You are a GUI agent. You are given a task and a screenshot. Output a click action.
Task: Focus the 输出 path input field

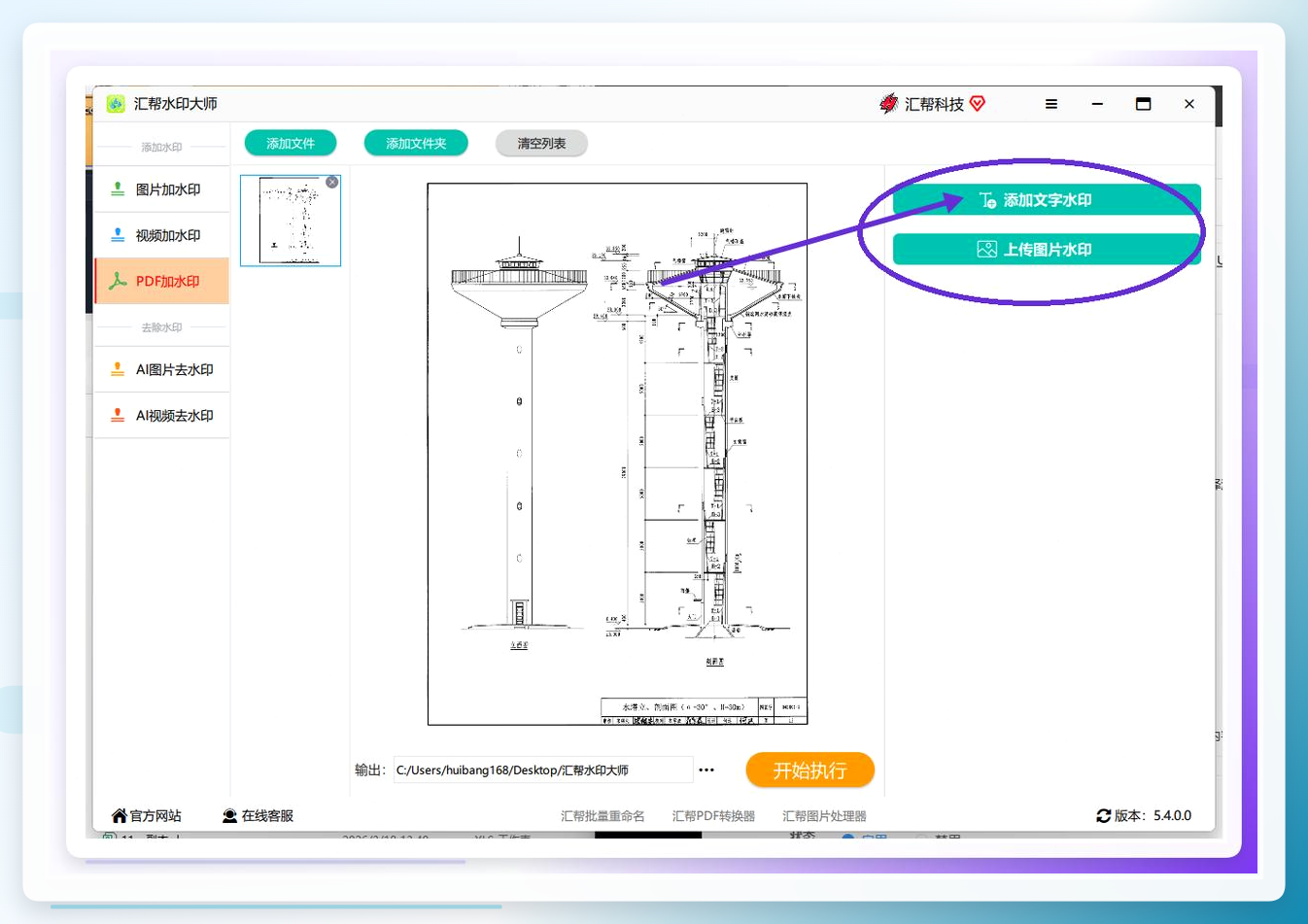pos(542,770)
